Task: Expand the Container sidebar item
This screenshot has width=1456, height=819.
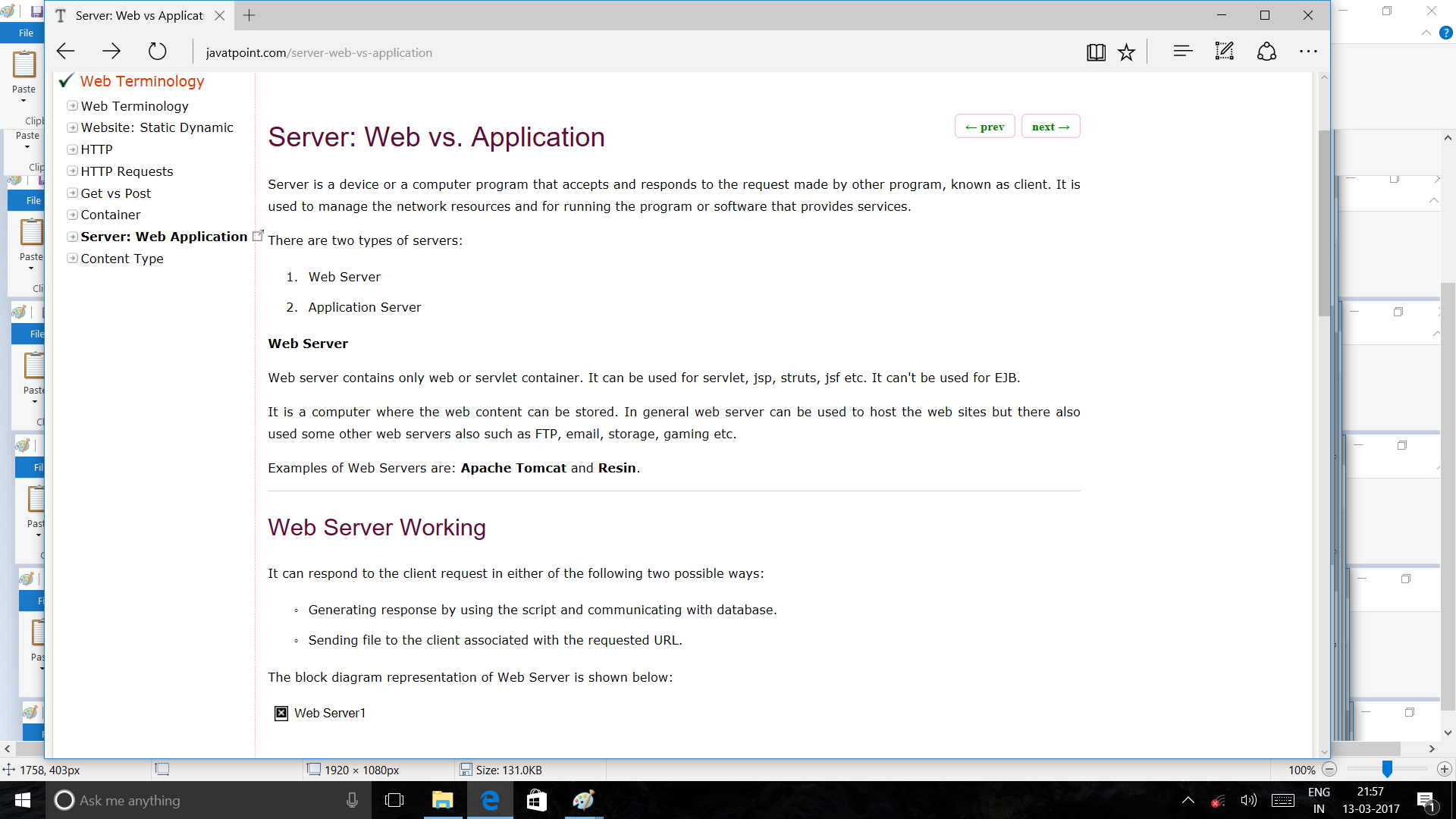Action: coord(72,215)
